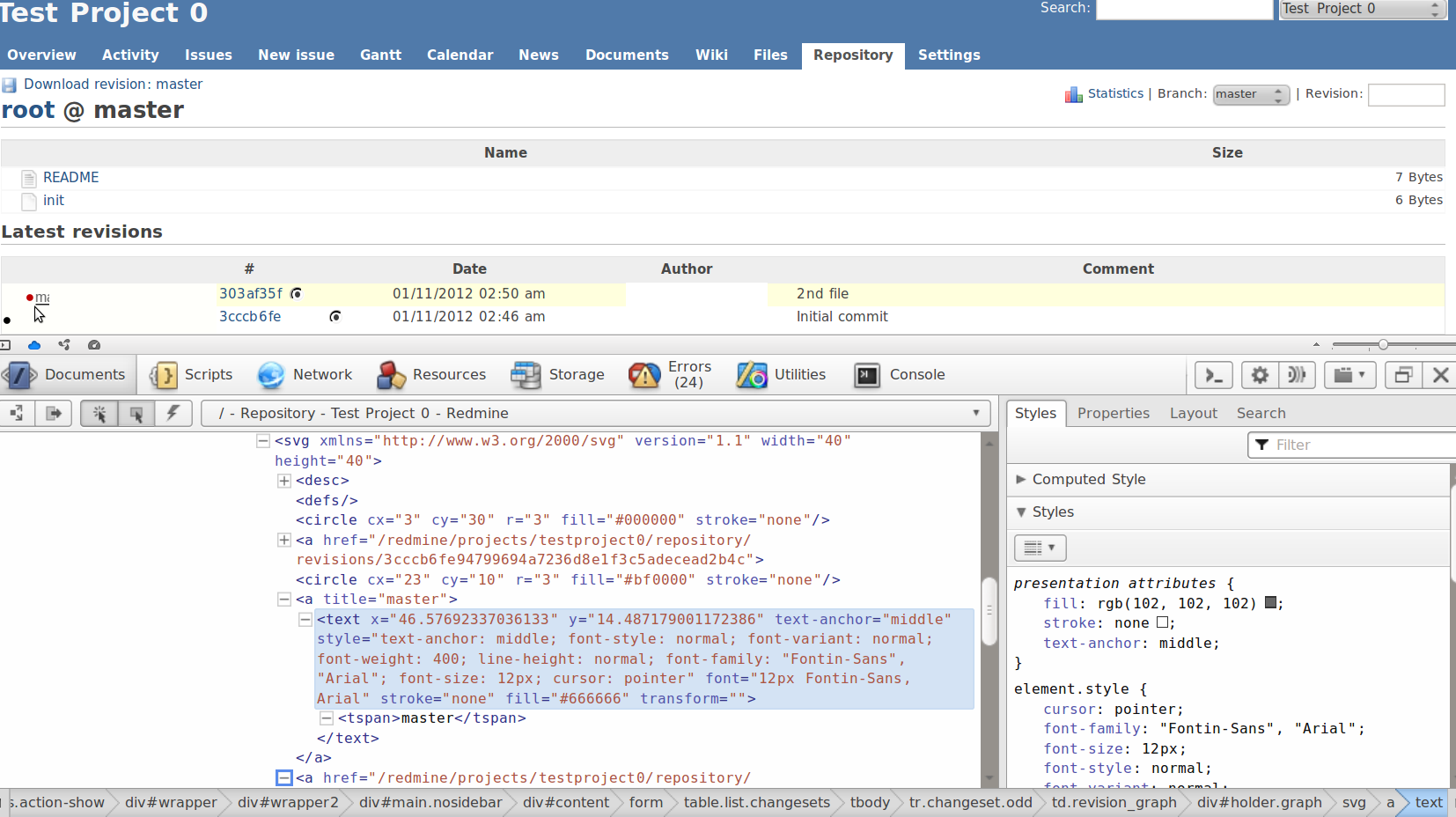Image resolution: width=1456 pixels, height=817 pixels.
Task: Click the Opera Turbo gauge icon
Action: 94,345
